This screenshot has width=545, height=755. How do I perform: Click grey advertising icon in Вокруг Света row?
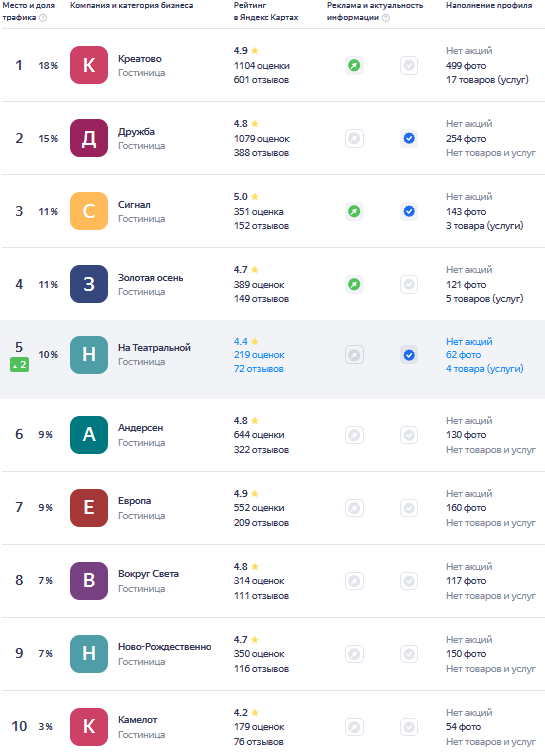pos(354,581)
